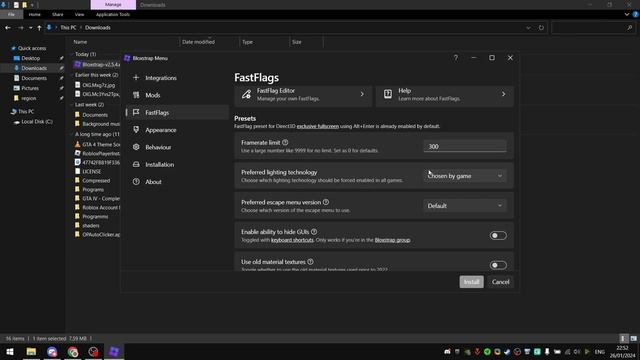Select Documents in Quick access
The image size is (640, 360).
click(34, 78)
